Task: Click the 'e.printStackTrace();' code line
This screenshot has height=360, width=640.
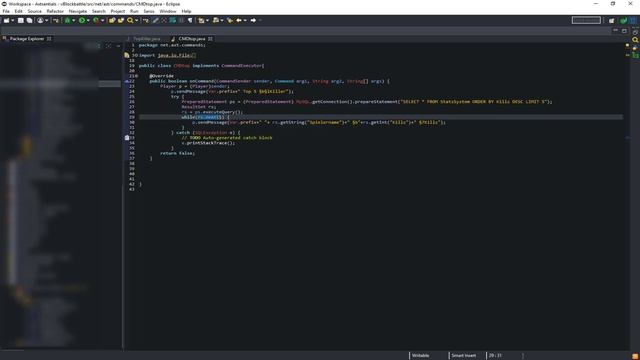Action: coord(208,143)
